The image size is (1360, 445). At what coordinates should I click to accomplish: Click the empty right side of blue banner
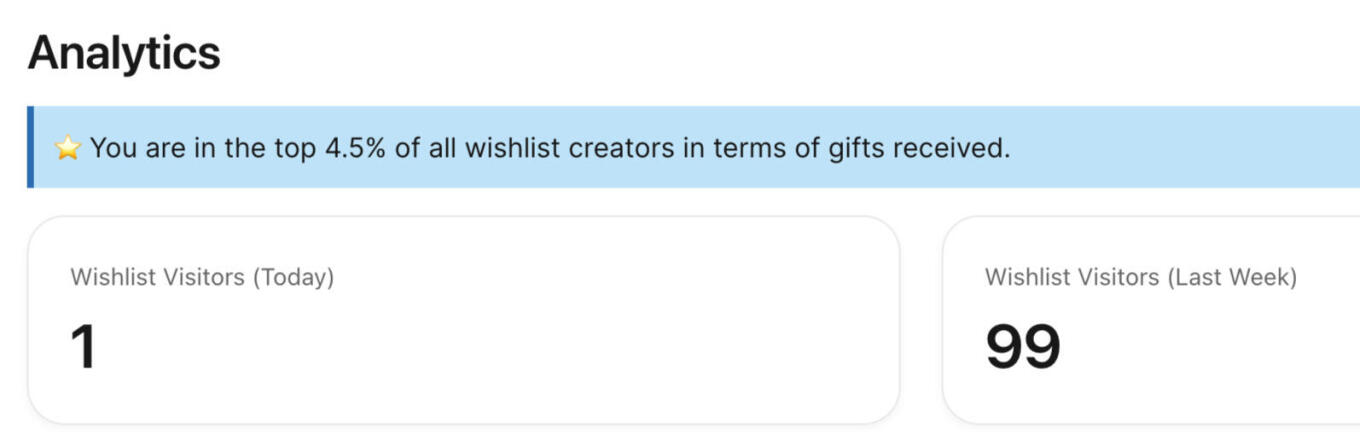click(x=1200, y=147)
